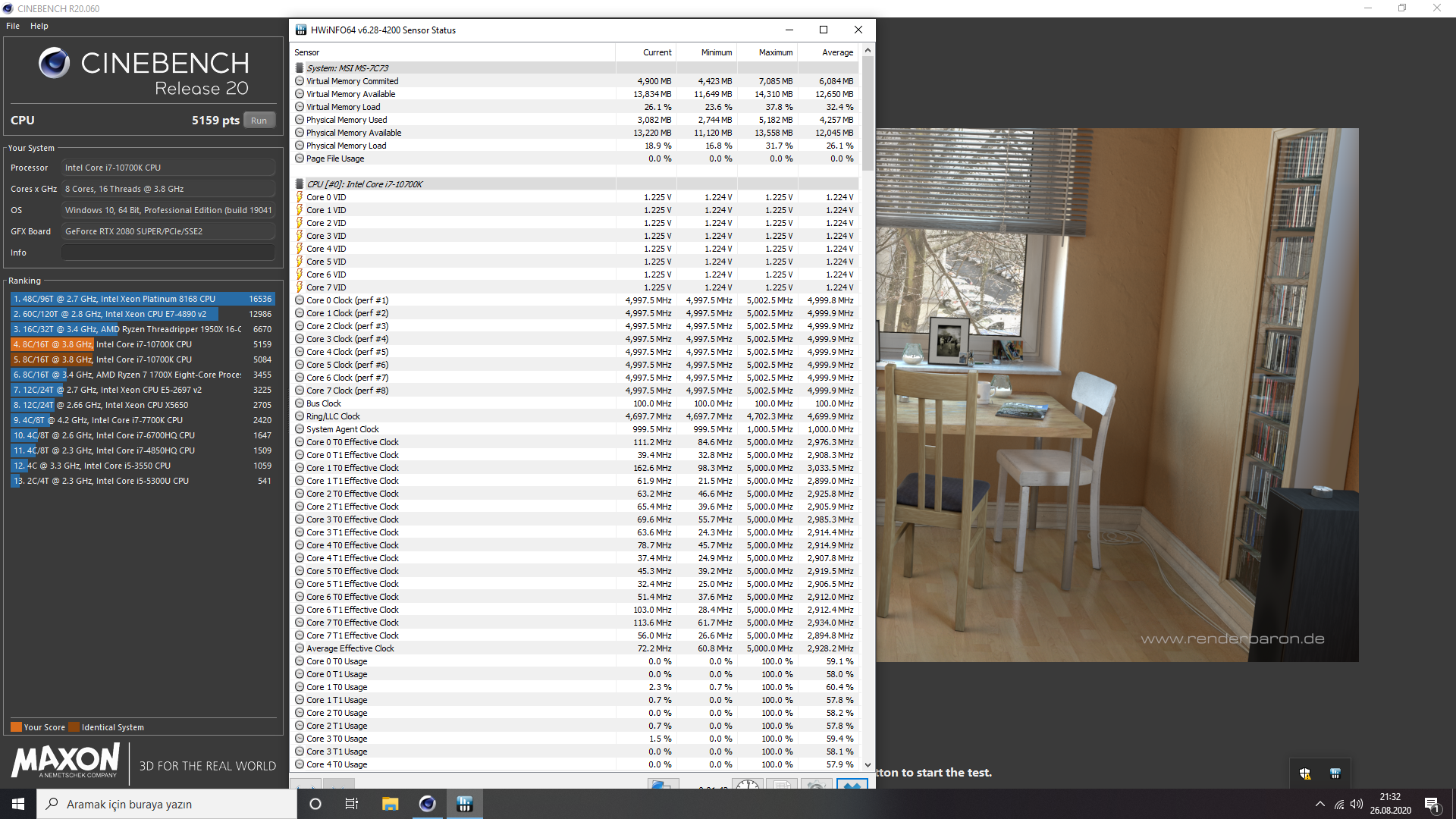Viewport: 1456px width, 819px height.
Task: Click the Maximum column header
Action: pos(767,52)
